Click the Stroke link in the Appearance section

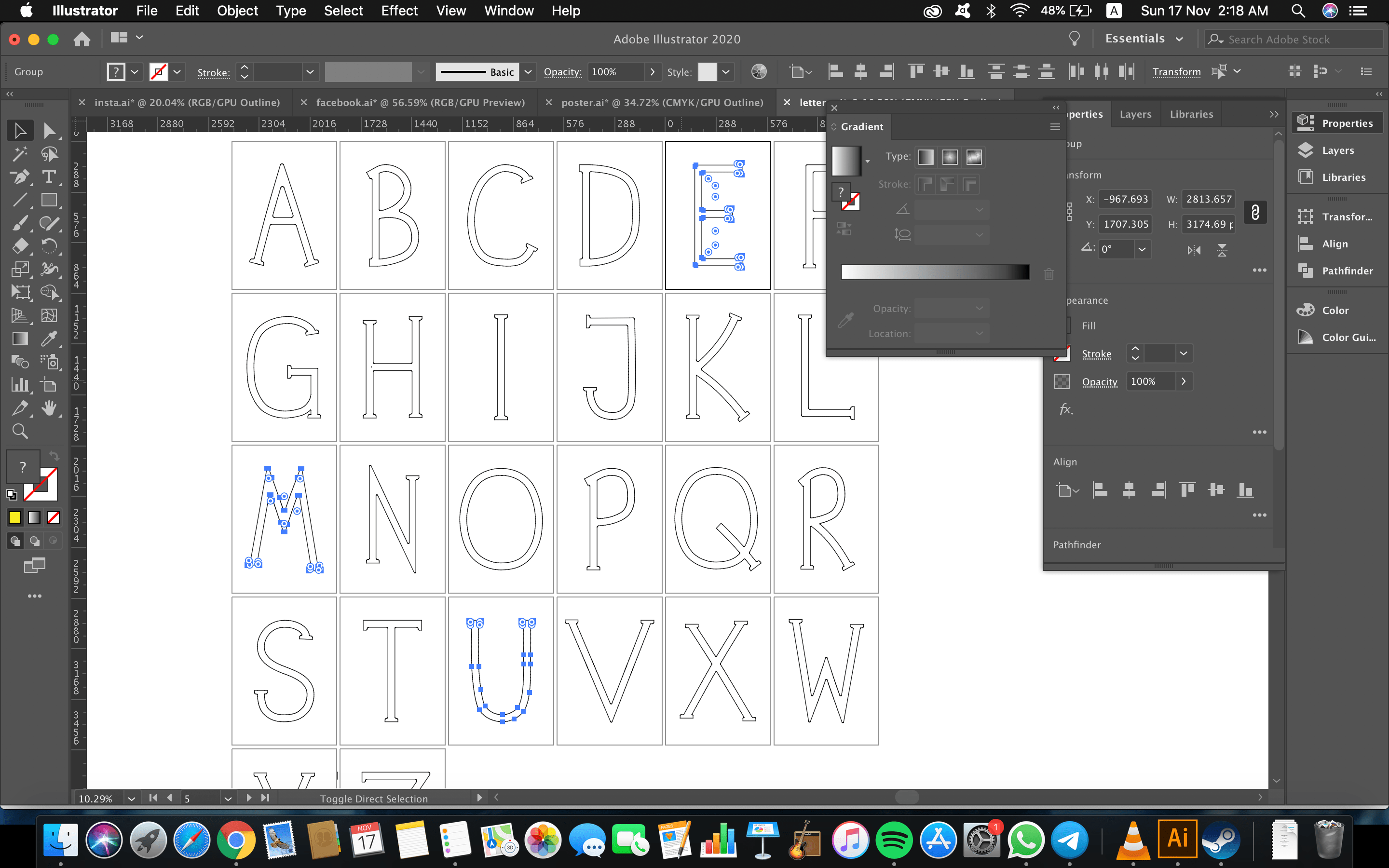(x=1097, y=353)
